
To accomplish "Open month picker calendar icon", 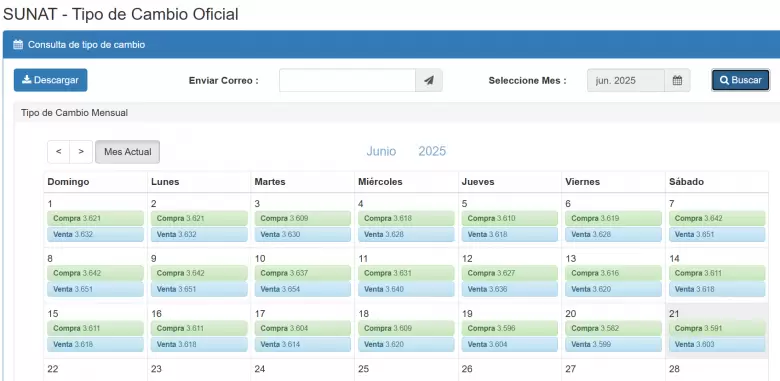I will pyautogui.click(x=677, y=81).
